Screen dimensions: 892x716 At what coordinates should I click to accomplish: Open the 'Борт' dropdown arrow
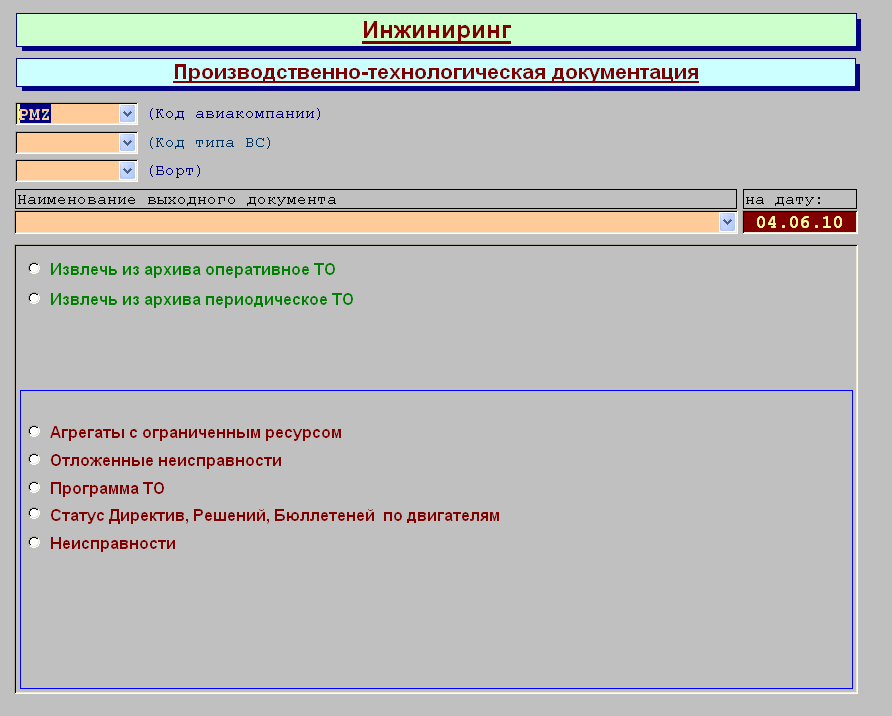tap(127, 171)
